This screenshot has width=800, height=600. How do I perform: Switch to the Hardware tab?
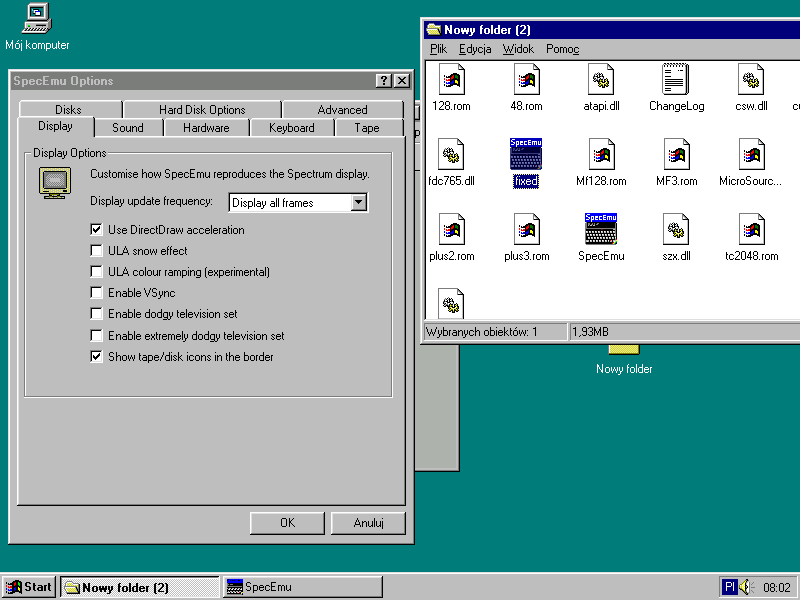click(x=206, y=128)
